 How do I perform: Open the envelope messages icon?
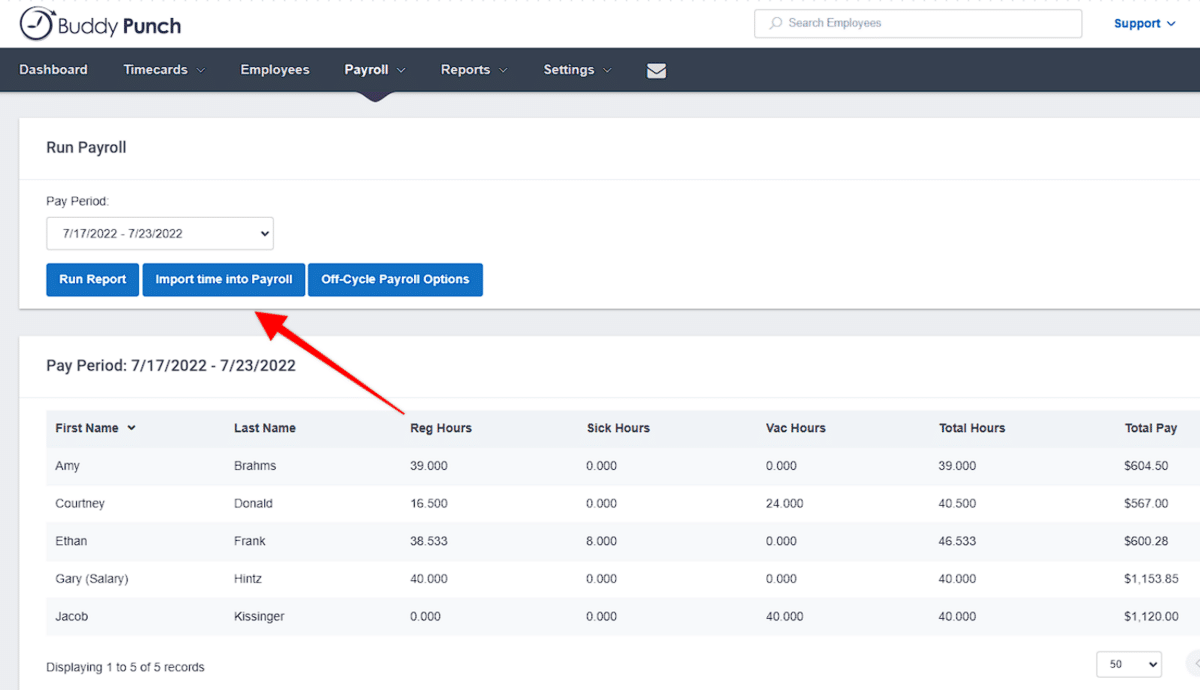click(x=656, y=70)
